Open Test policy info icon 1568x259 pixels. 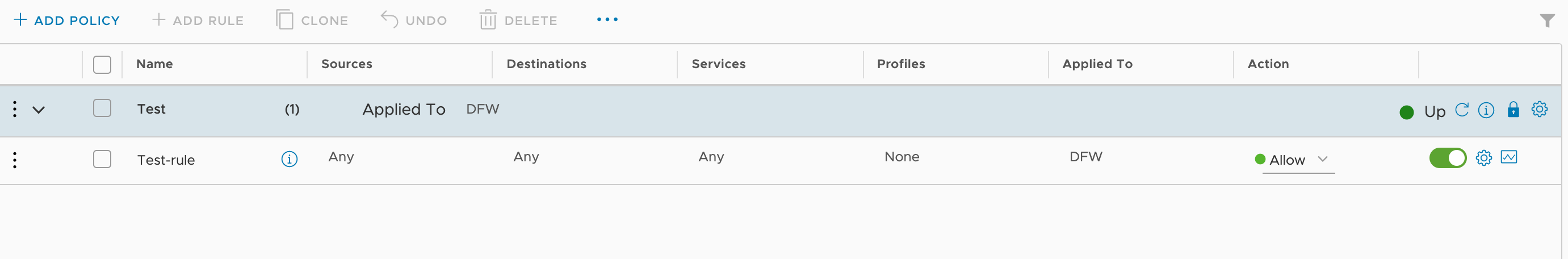[1486, 110]
